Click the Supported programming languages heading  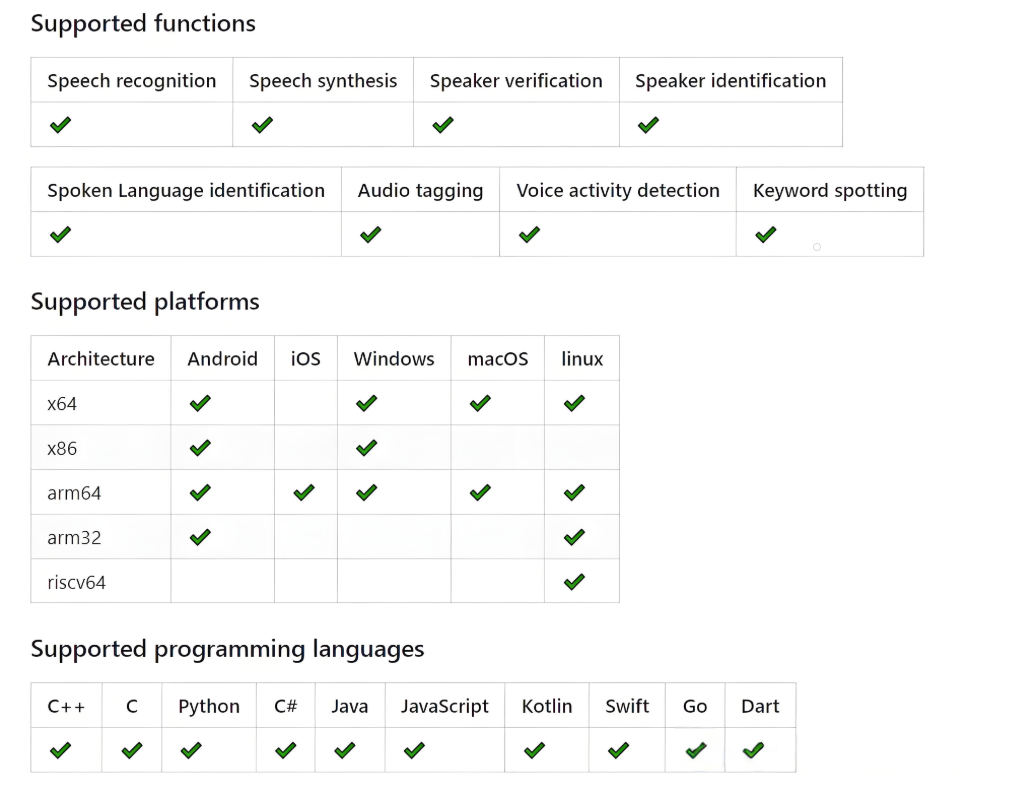pyautogui.click(x=227, y=649)
